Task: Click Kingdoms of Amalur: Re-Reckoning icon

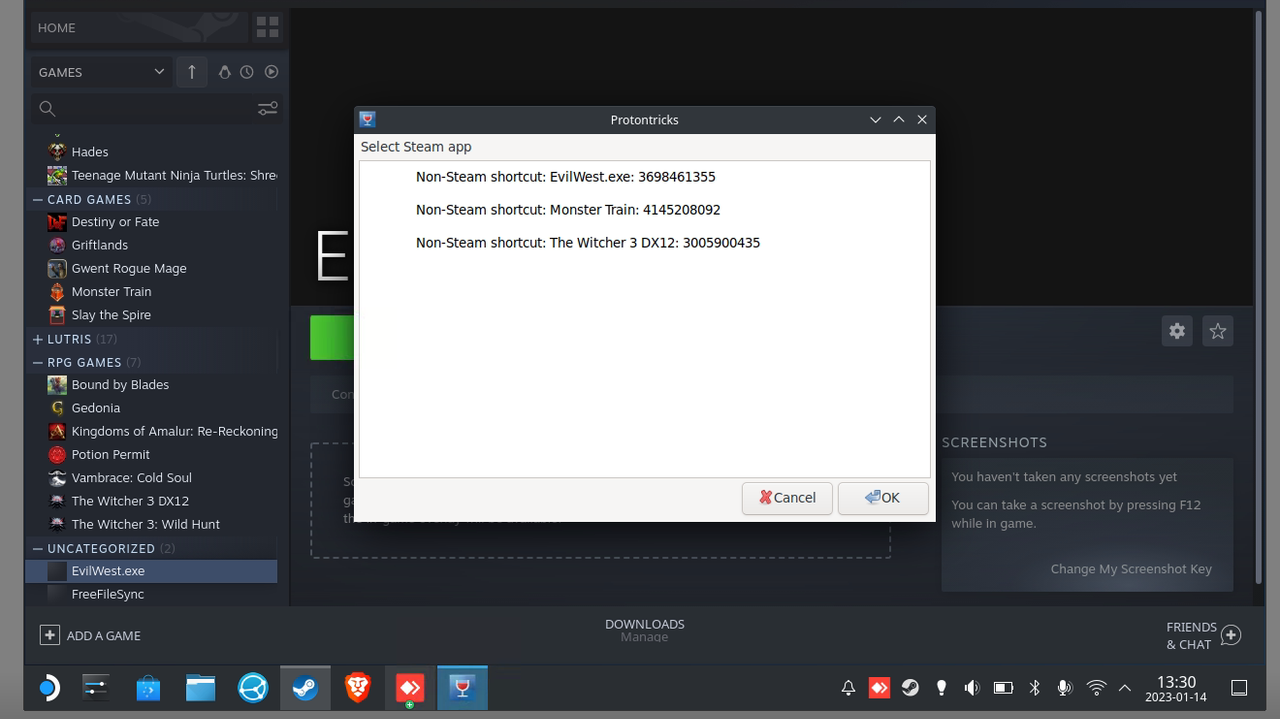Action: click(57, 431)
